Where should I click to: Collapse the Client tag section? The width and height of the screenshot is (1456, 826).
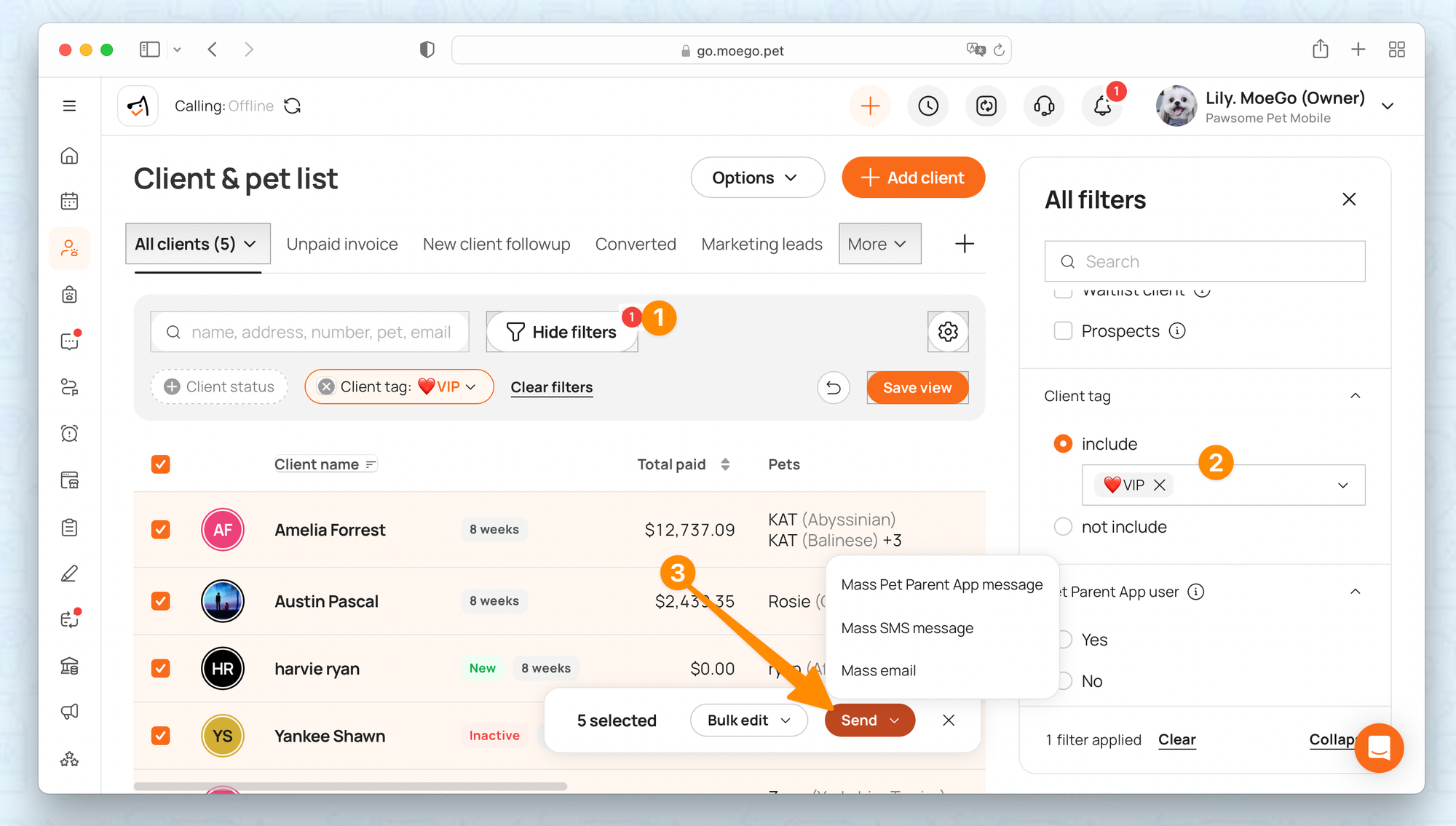point(1355,396)
